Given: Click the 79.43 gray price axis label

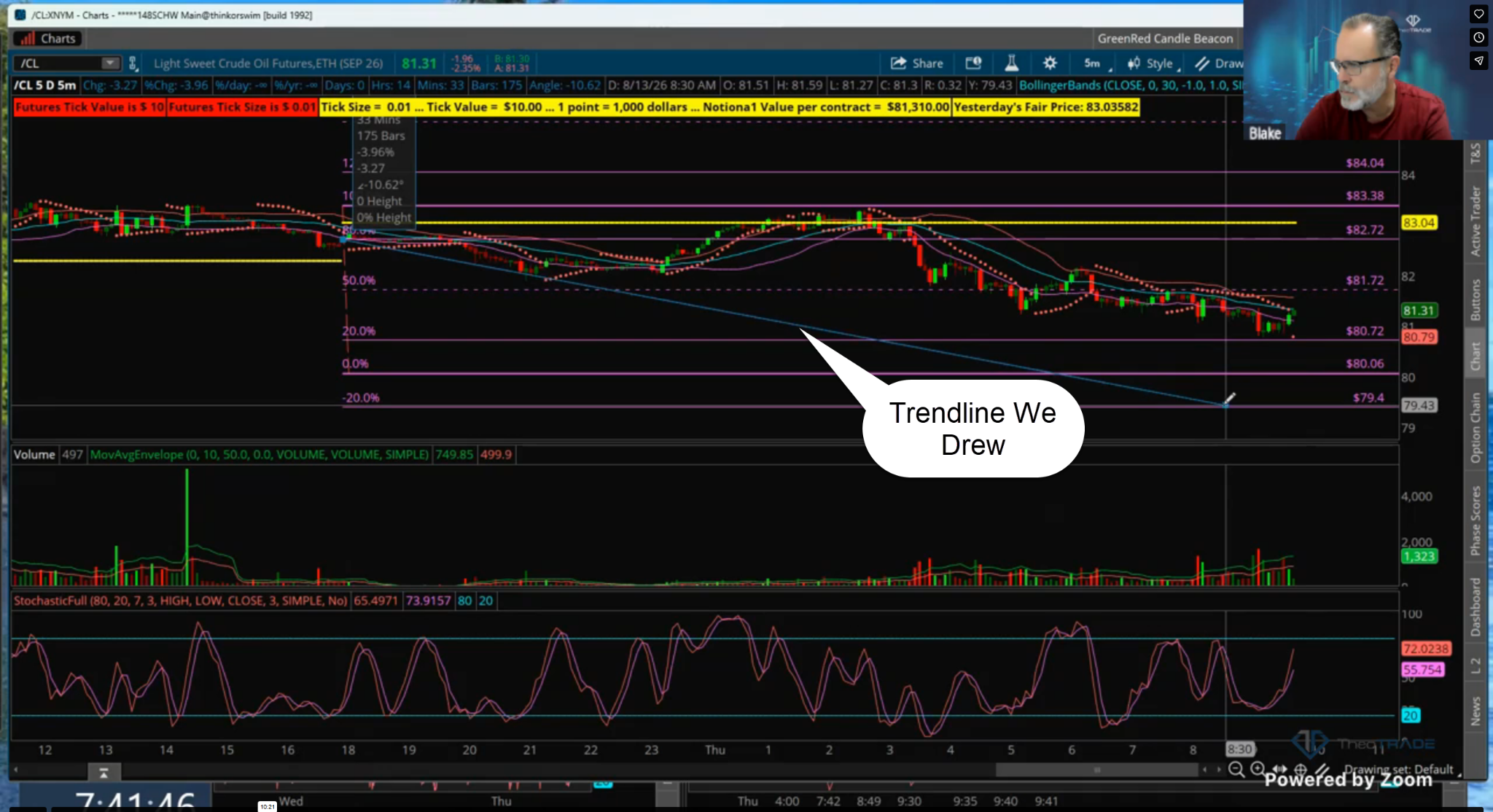Looking at the screenshot, I should [1419, 405].
